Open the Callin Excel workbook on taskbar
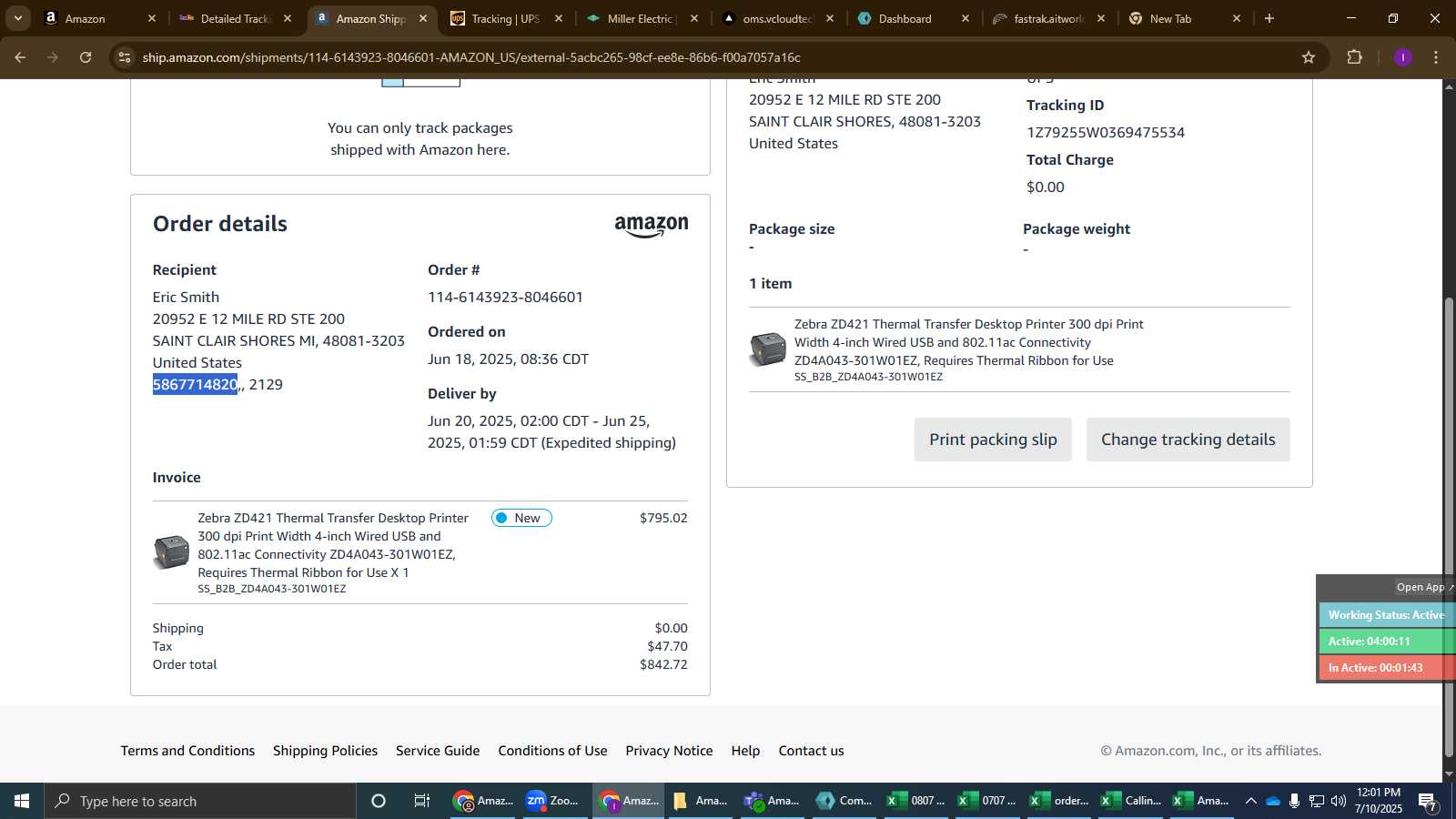This screenshot has height=819, width=1456. (1131, 801)
